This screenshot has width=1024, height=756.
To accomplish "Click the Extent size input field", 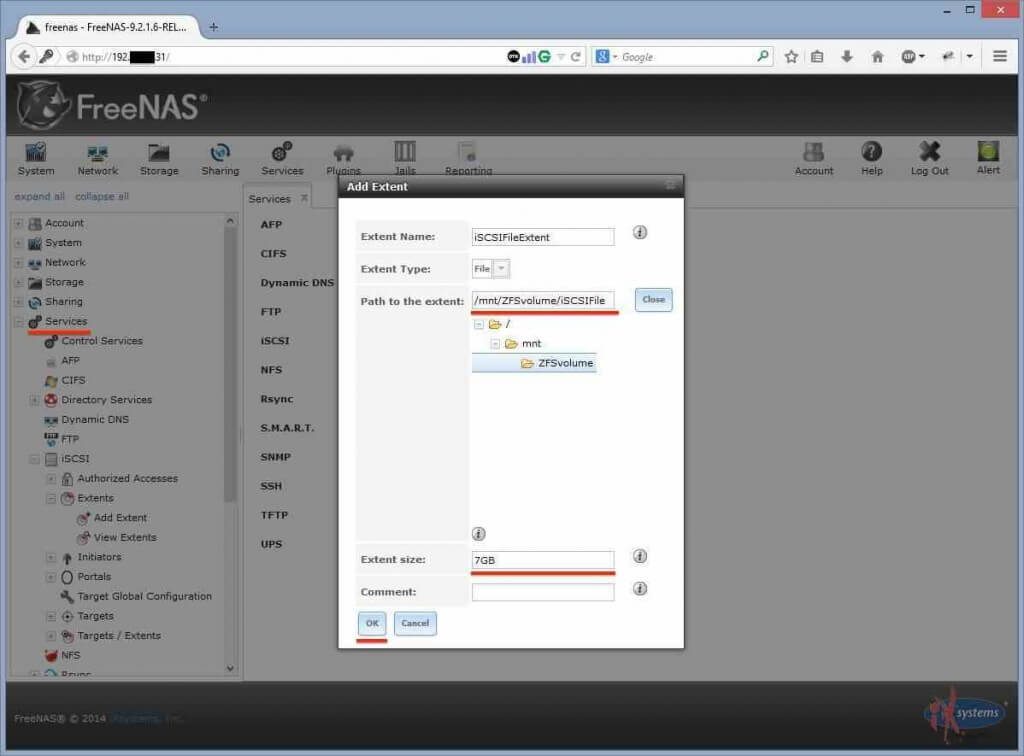I will (543, 560).
